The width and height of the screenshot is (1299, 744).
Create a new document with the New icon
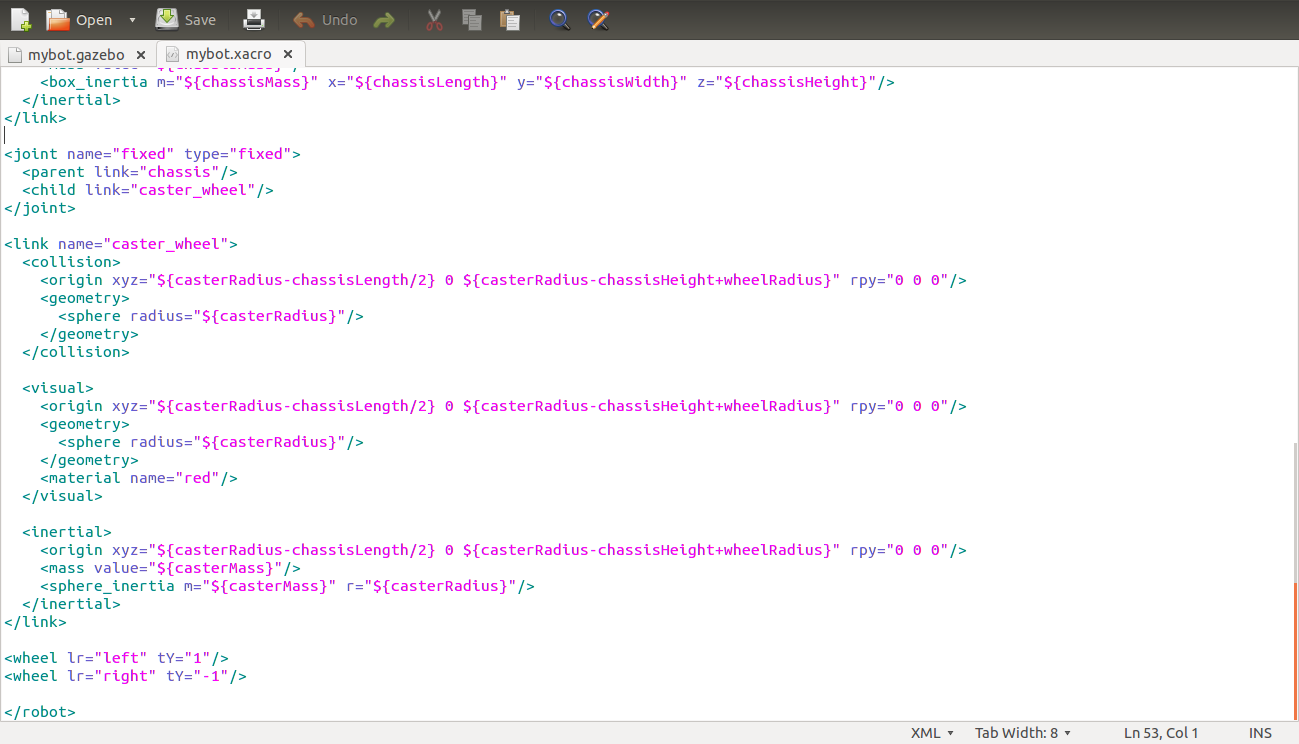(20, 19)
